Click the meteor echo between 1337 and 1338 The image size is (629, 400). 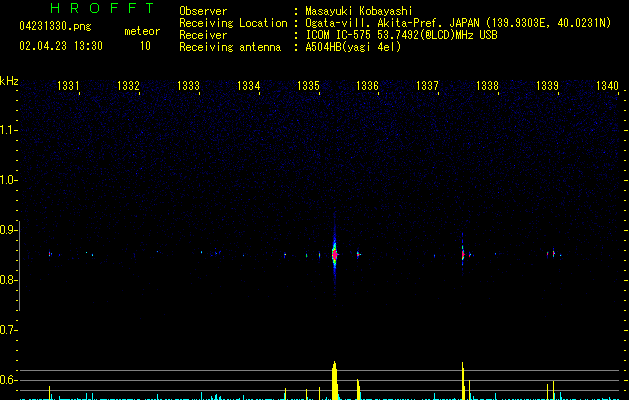[463, 254]
